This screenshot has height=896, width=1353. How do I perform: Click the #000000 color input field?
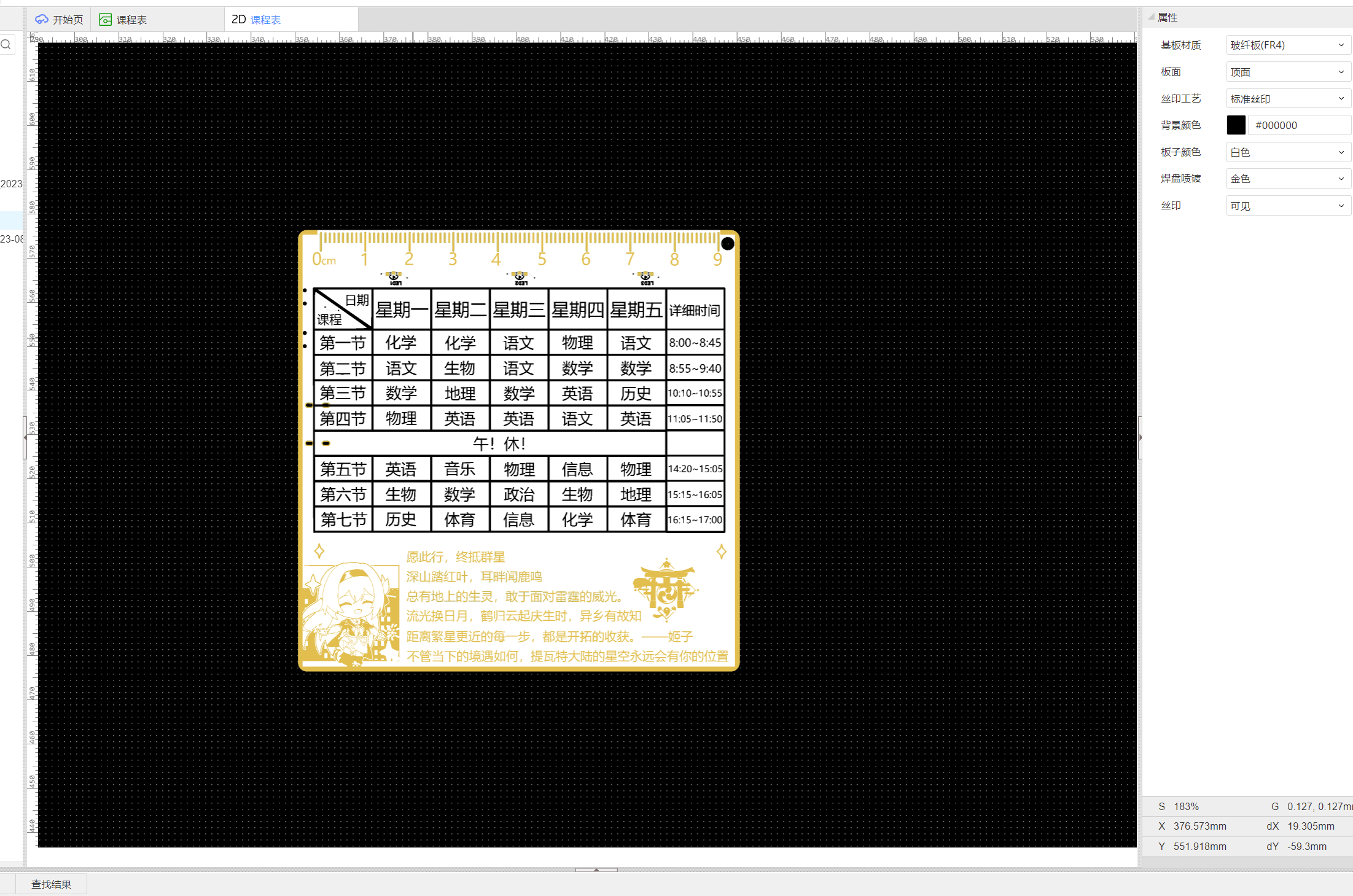coord(1299,125)
